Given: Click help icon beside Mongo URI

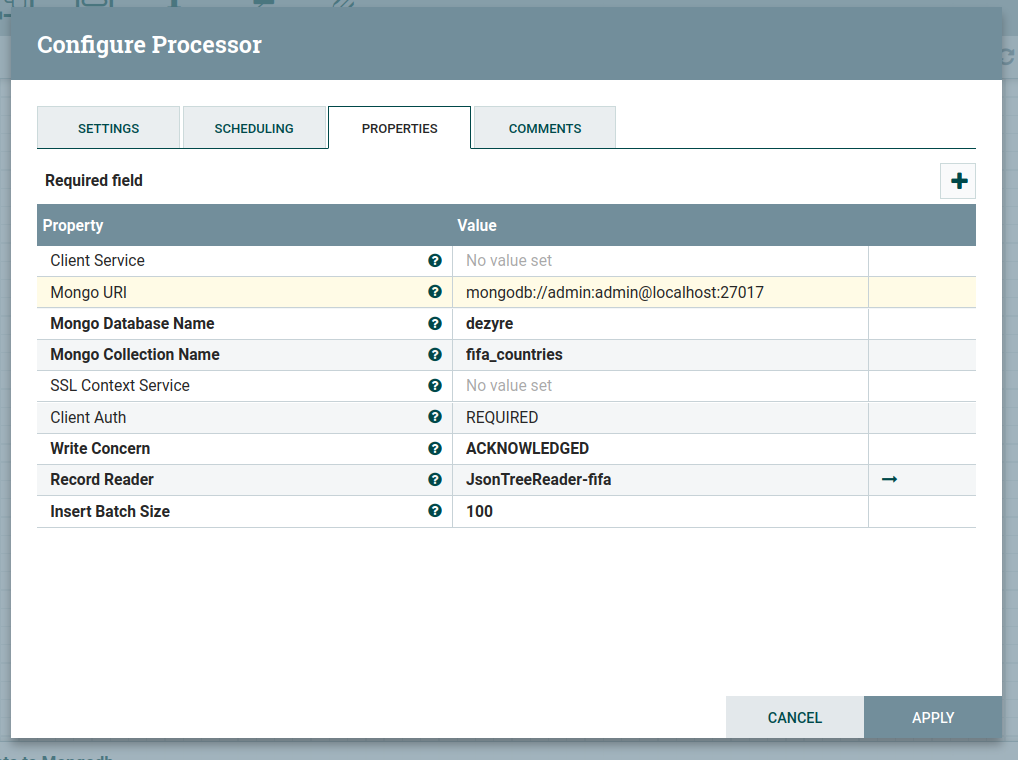Looking at the screenshot, I should pyautogui.click(x=435, y=292).
